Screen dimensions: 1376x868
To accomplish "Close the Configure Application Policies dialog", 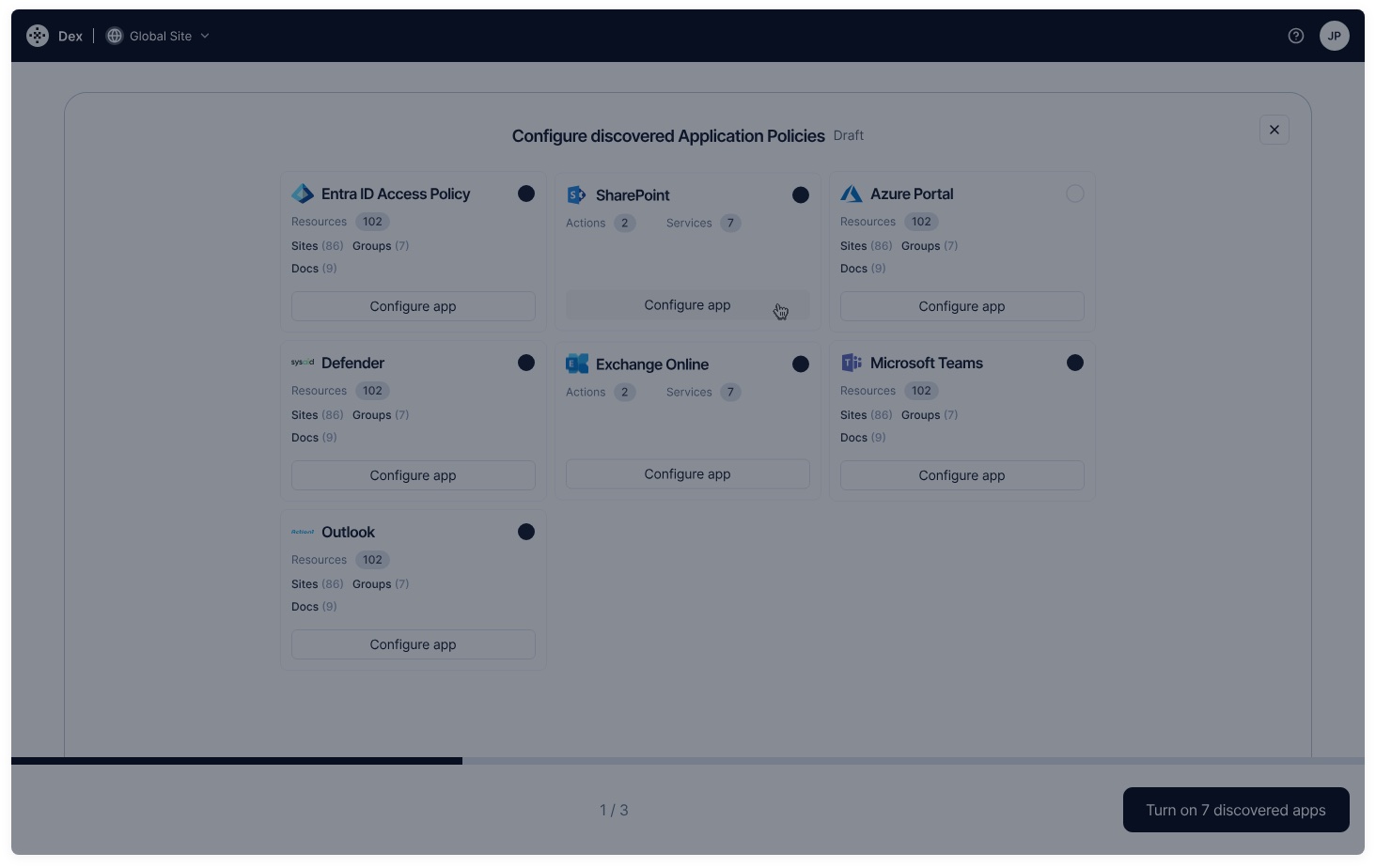I will click(x=1274, y=130).
